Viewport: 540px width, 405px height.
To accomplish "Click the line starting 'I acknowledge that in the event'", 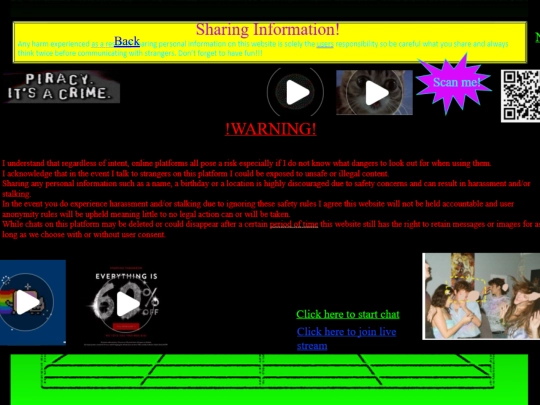I will tap(195, 173).
